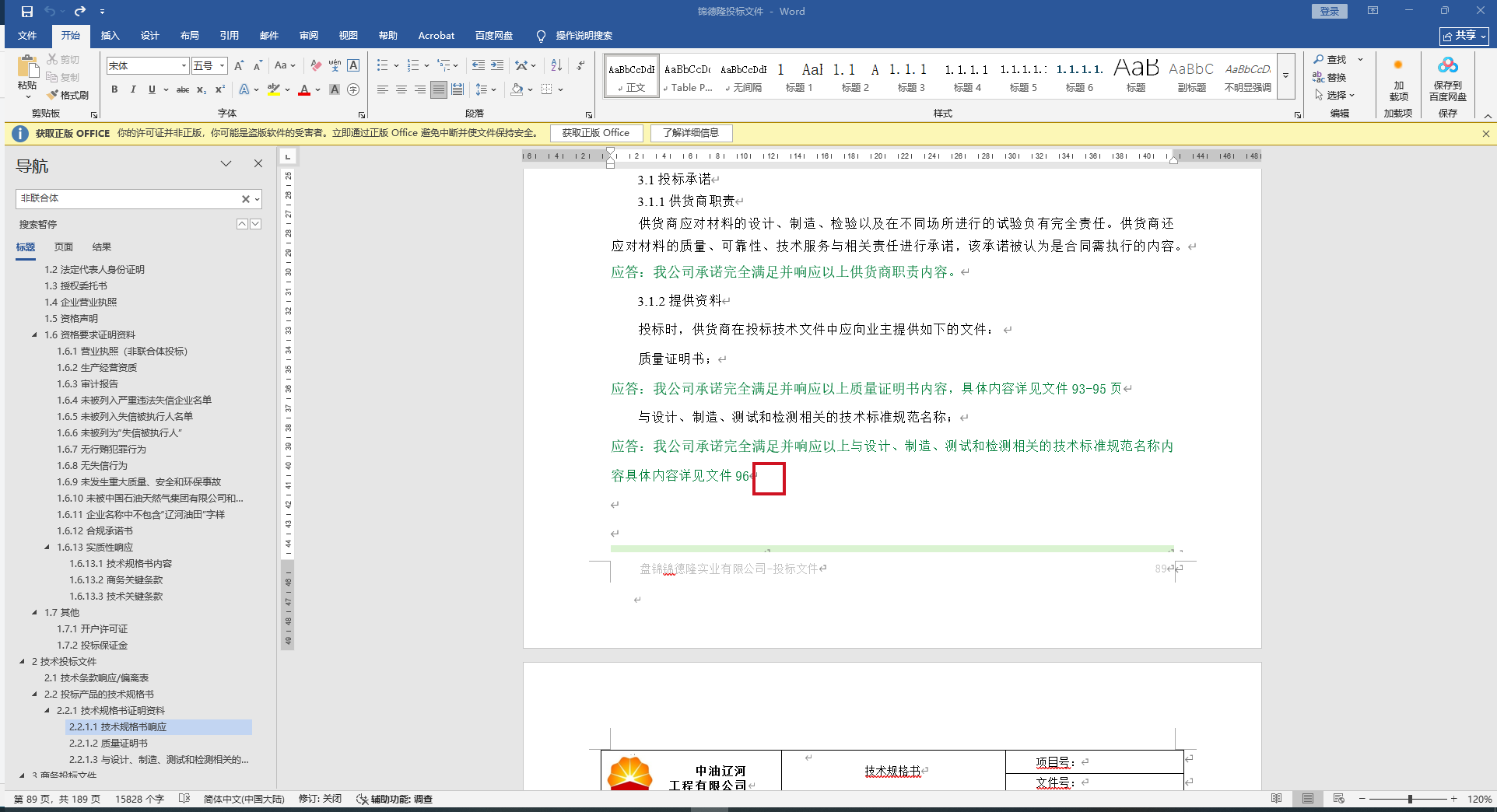Switch to the 布局 ribbon tab
This screenshot has width=1497, height=812.
190,36
